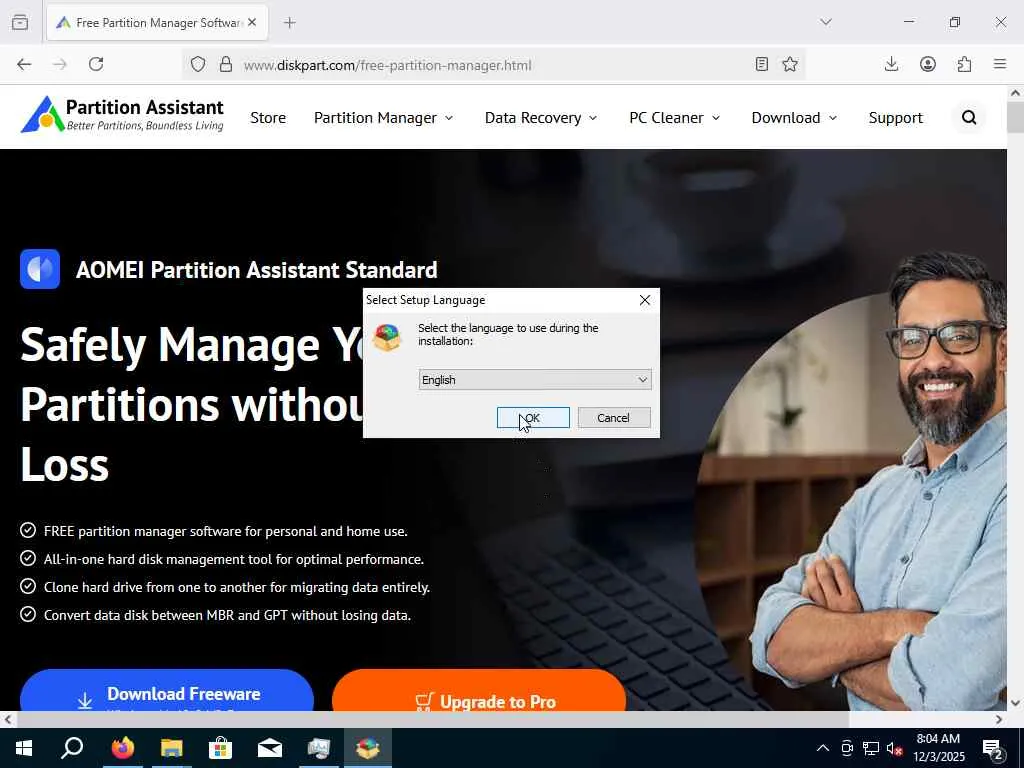Click 'FREE partition manager software' bullet text
Screen dimensions: 1024x768
coord(225,531)
